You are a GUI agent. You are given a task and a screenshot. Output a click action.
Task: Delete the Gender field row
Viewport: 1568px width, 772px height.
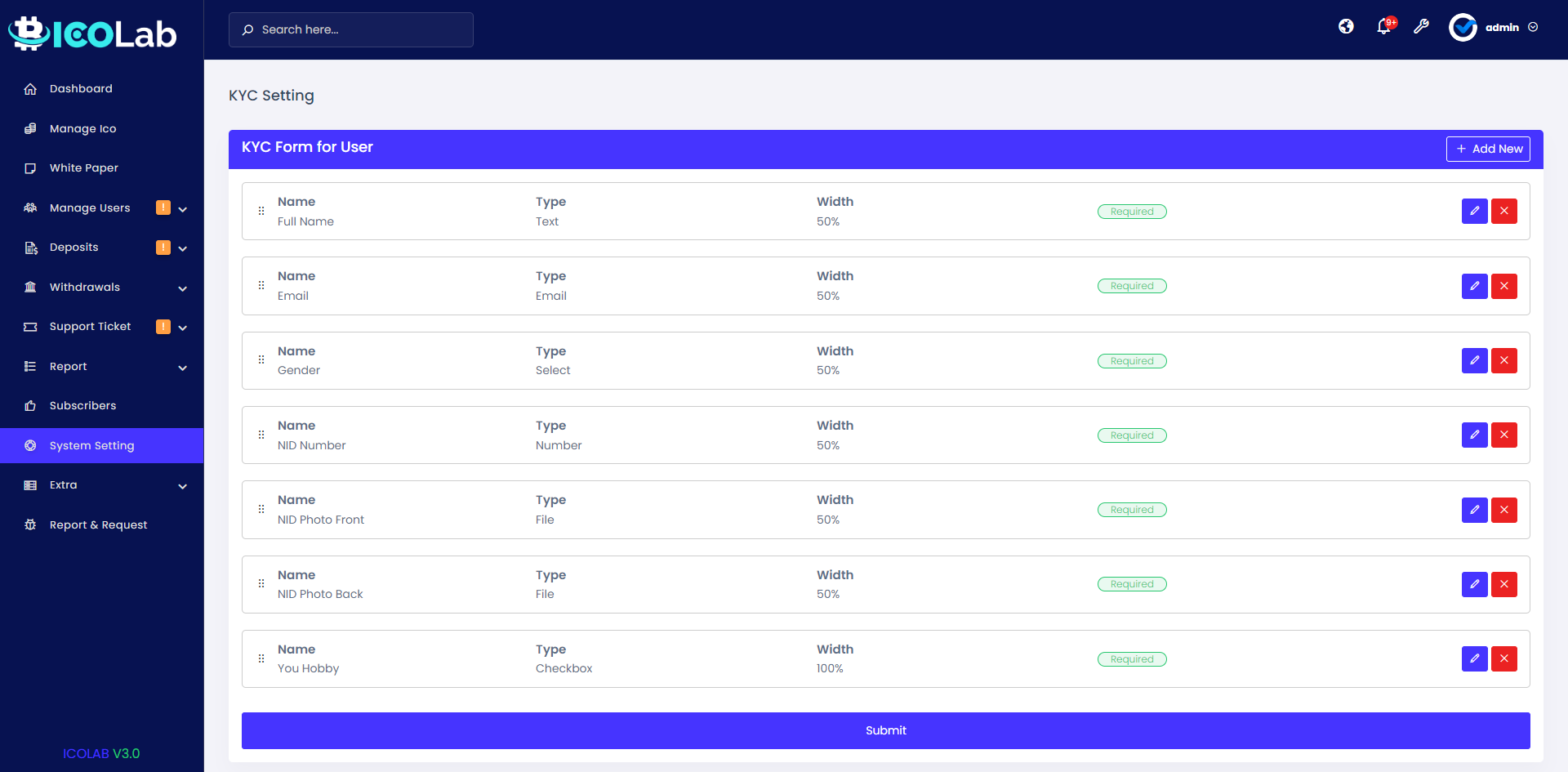coord(1503,360)
